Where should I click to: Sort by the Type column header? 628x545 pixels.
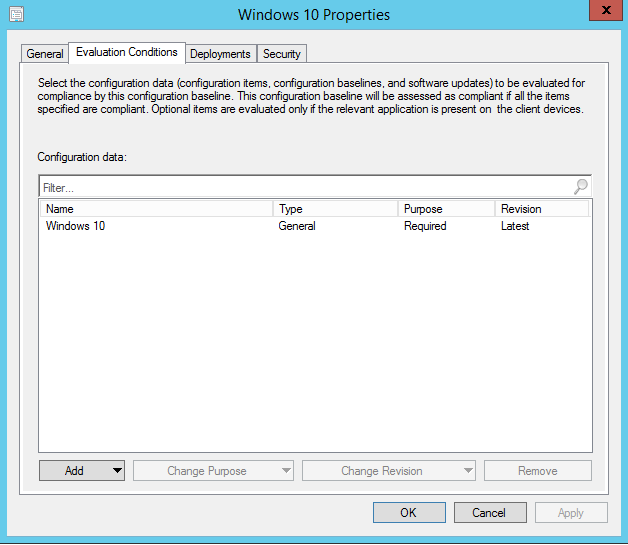336,209
